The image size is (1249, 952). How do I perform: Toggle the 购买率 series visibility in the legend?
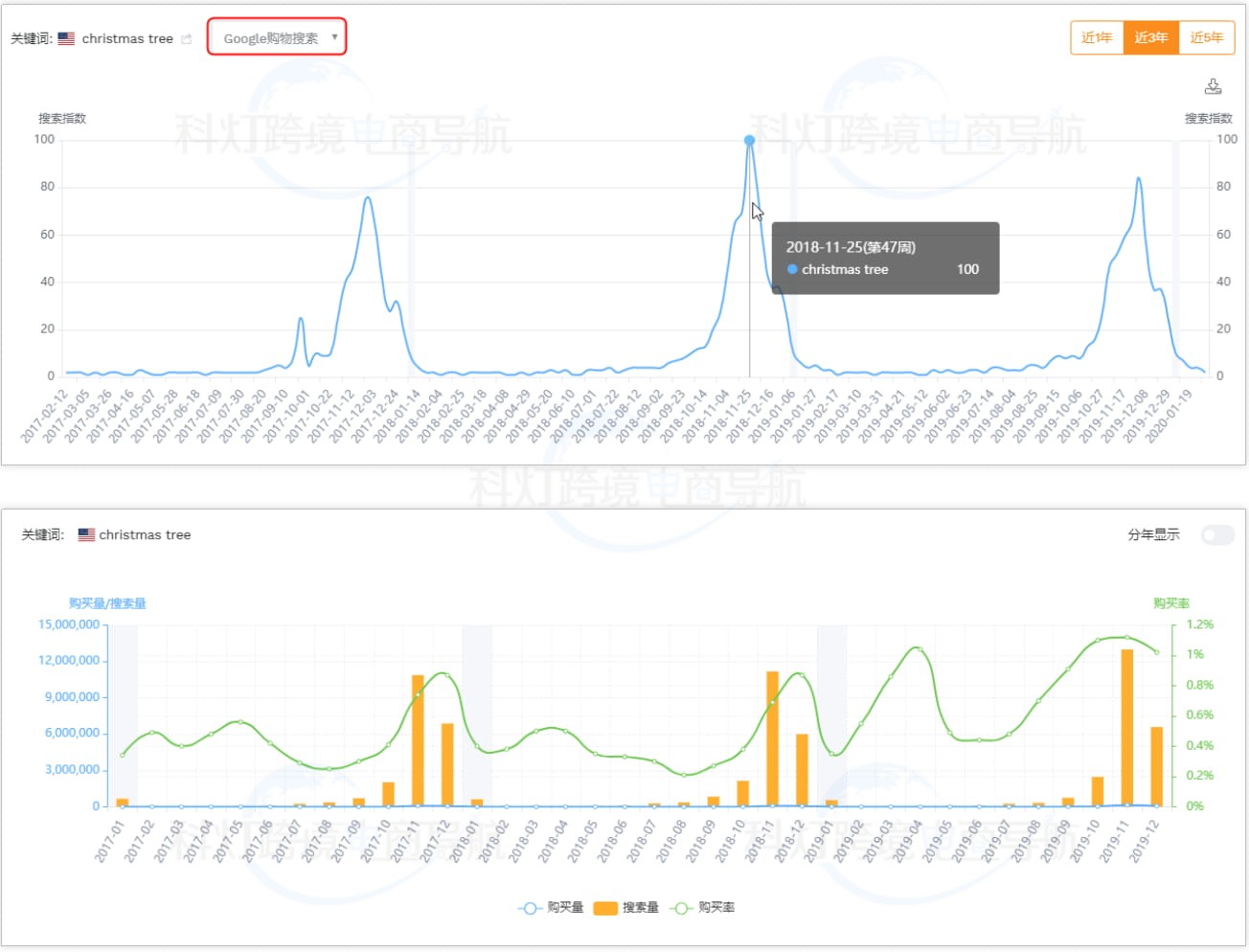[718, 907]
